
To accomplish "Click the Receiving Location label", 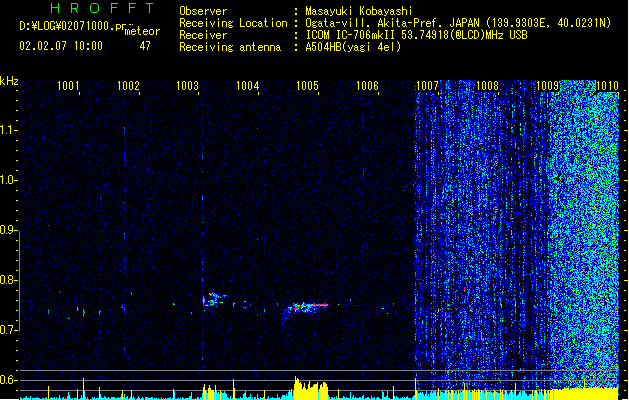I will click(233, 23).
